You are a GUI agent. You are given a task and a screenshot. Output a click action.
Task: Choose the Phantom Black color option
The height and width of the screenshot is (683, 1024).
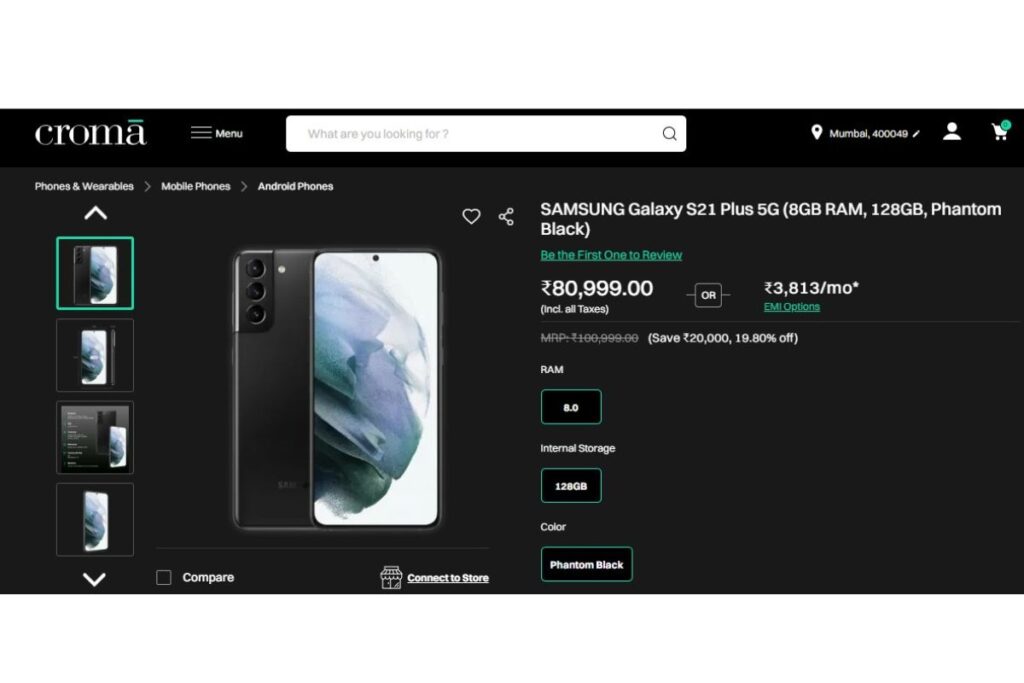coord(586,564)
